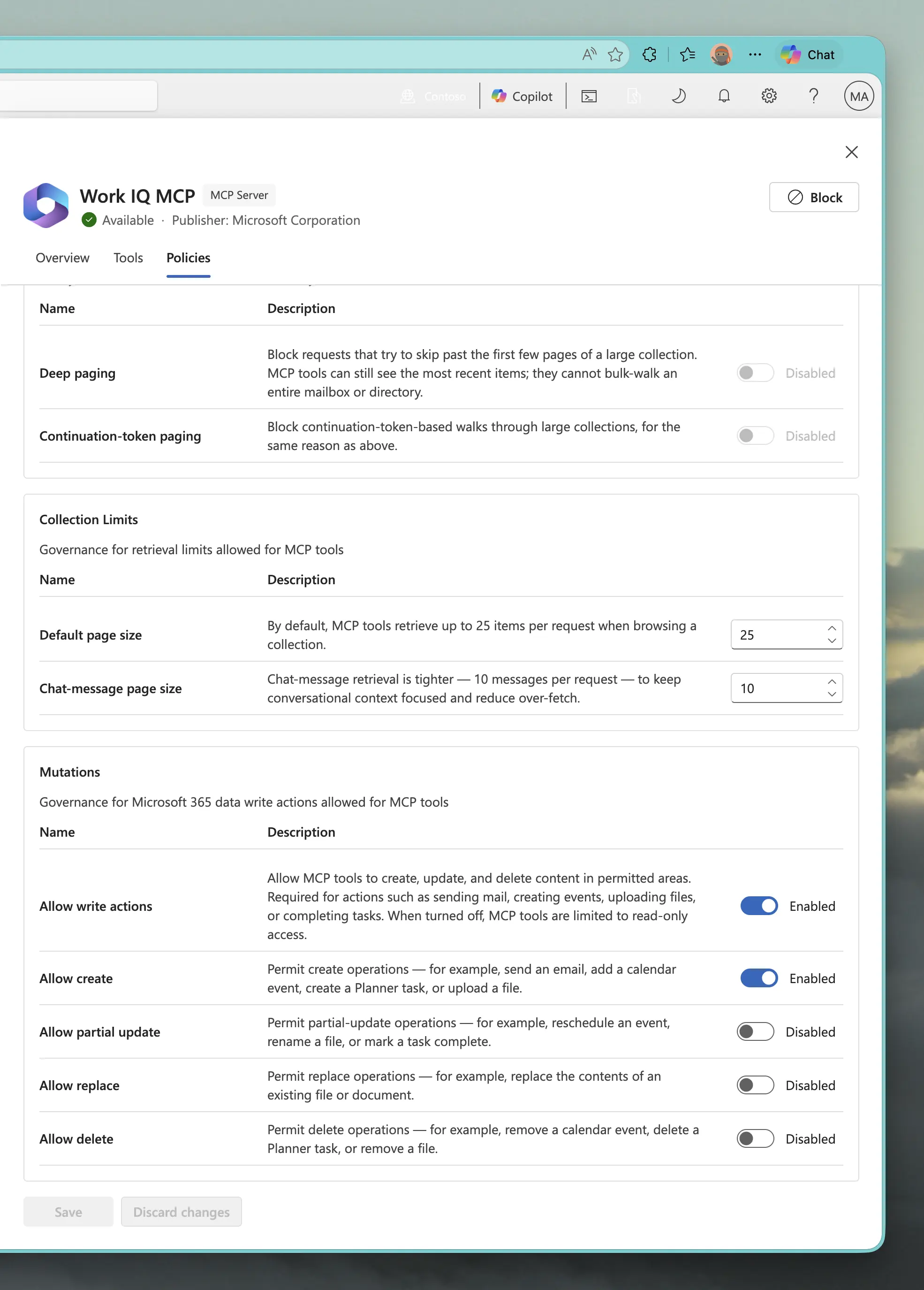Increase Chat-message page size value
Screen dimensions: 924x1290
coord(831,681)
